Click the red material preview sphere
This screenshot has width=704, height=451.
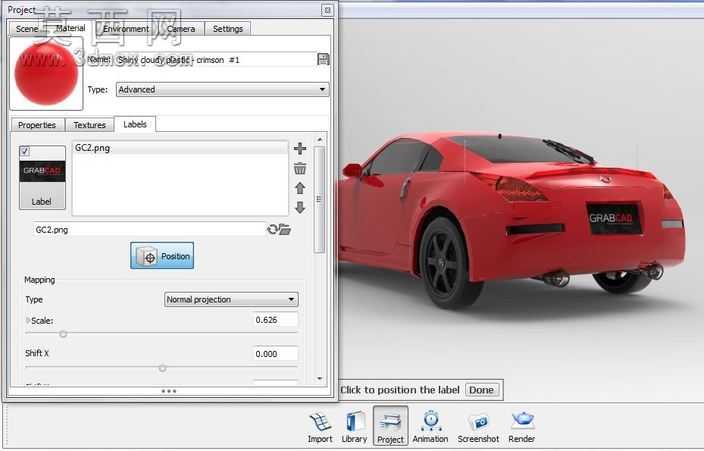[x=46, y=74]
